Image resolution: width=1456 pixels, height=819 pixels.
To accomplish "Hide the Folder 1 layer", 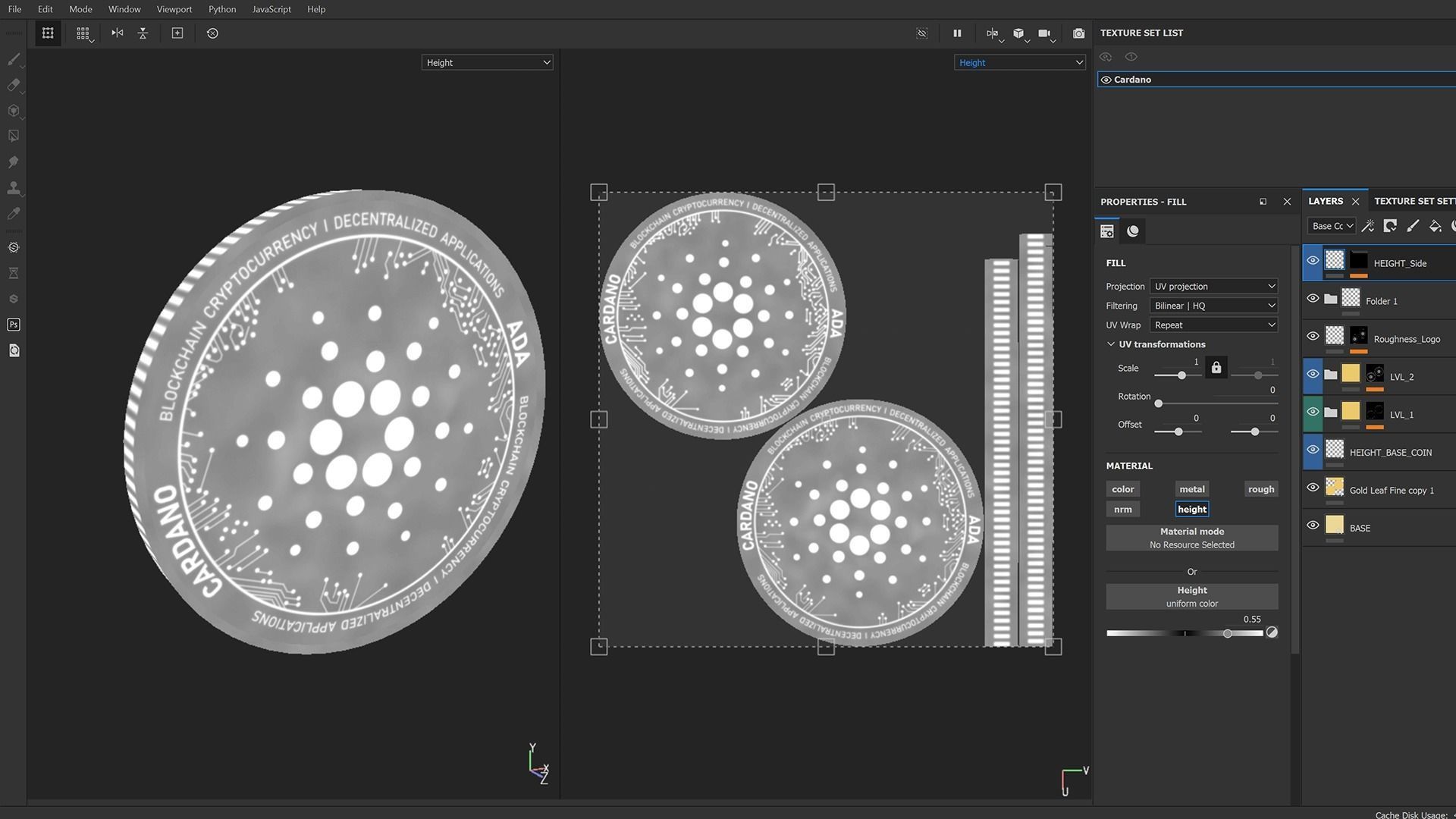I will (x=1313, y=299).
